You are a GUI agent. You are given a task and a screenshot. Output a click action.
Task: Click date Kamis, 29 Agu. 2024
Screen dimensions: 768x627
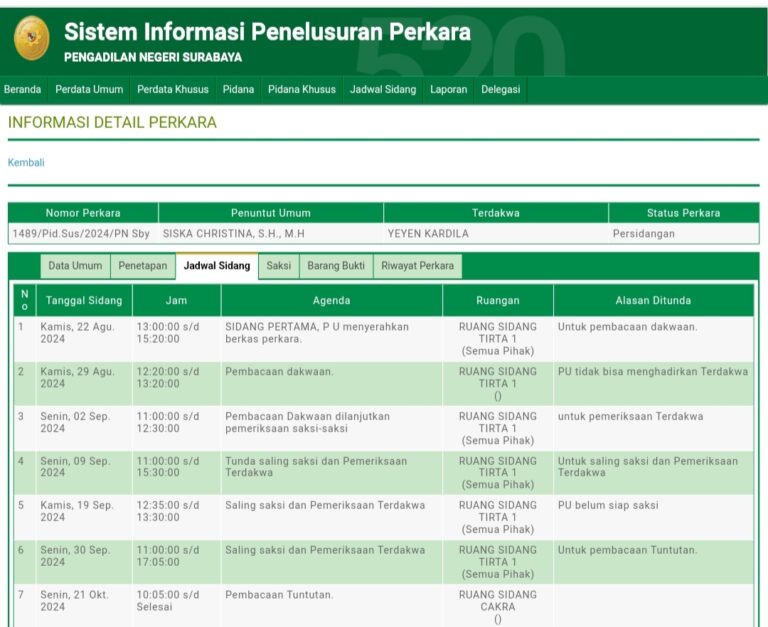(77, 378)
